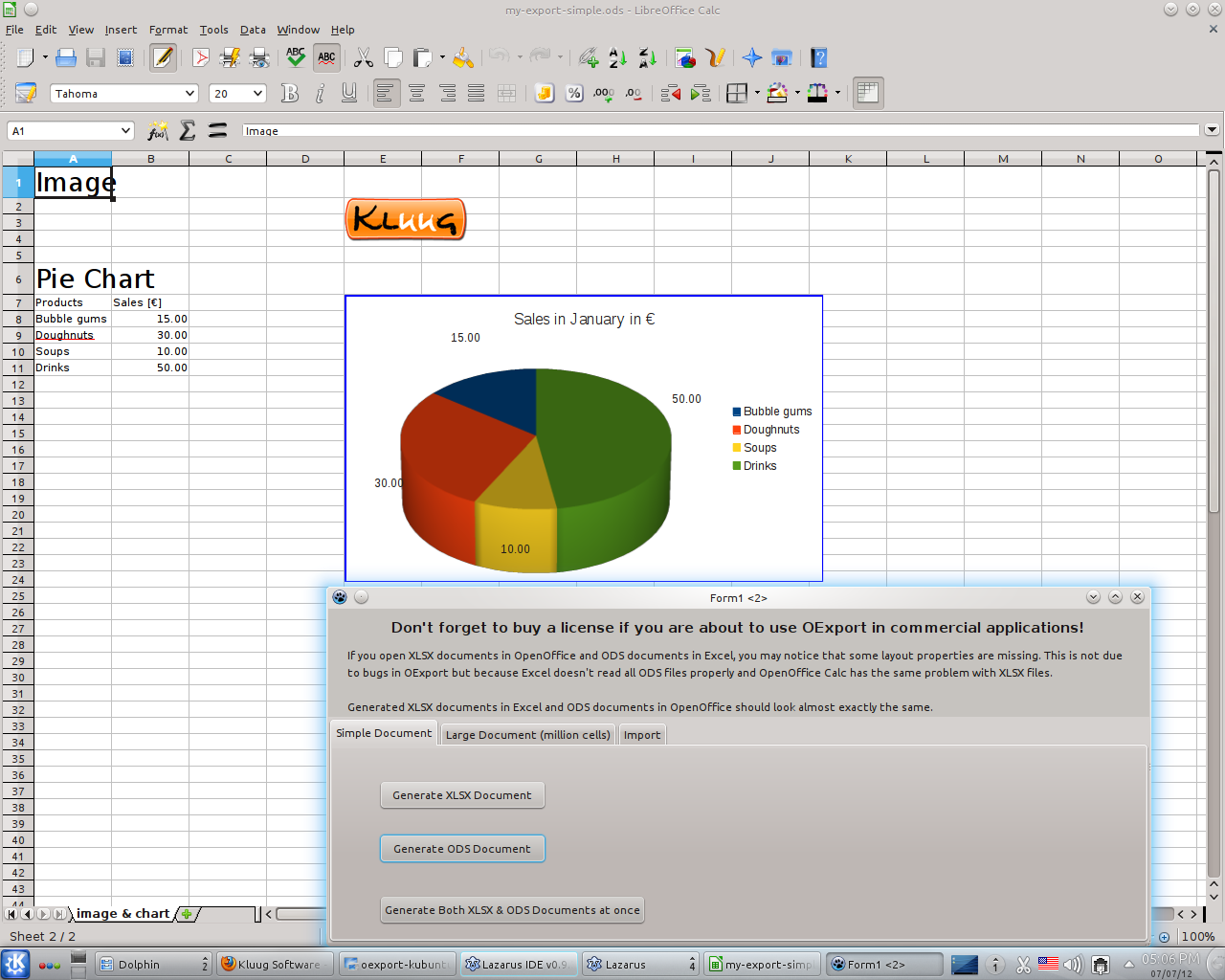The width and height of the screenshot is (1225, 980).
Task: Apply percent number format
Action: click(x=574, y=93)
